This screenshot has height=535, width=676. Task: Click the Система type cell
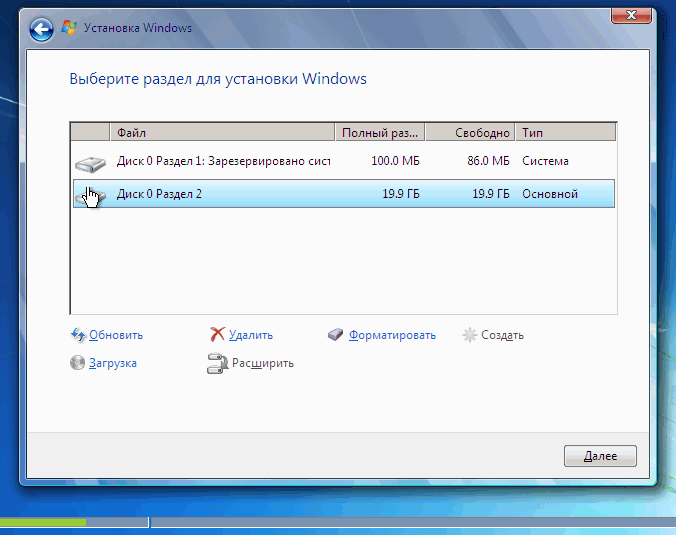click(545, 161)
